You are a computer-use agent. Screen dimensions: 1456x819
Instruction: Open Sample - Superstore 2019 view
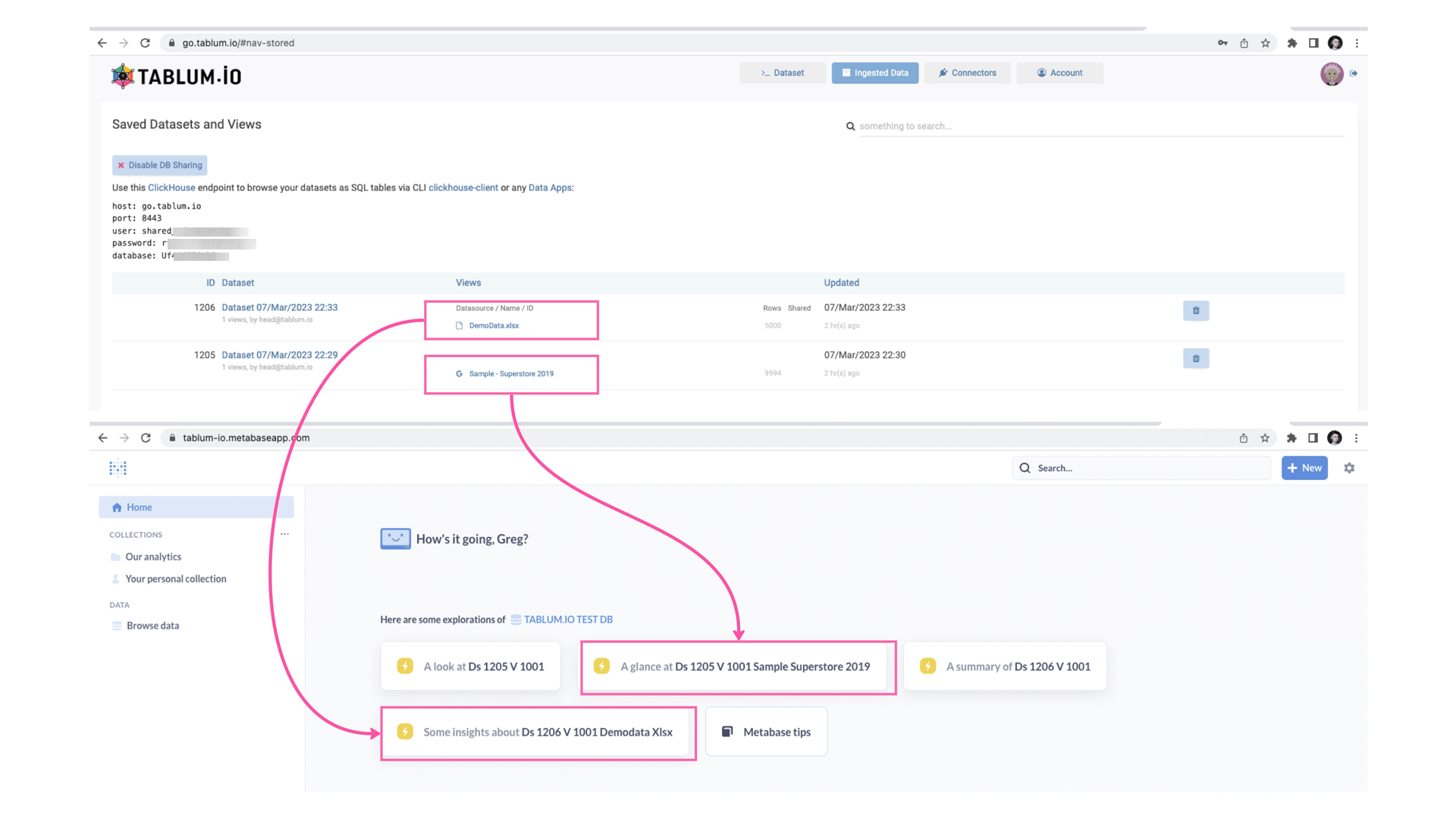click(x=511, y=374)
